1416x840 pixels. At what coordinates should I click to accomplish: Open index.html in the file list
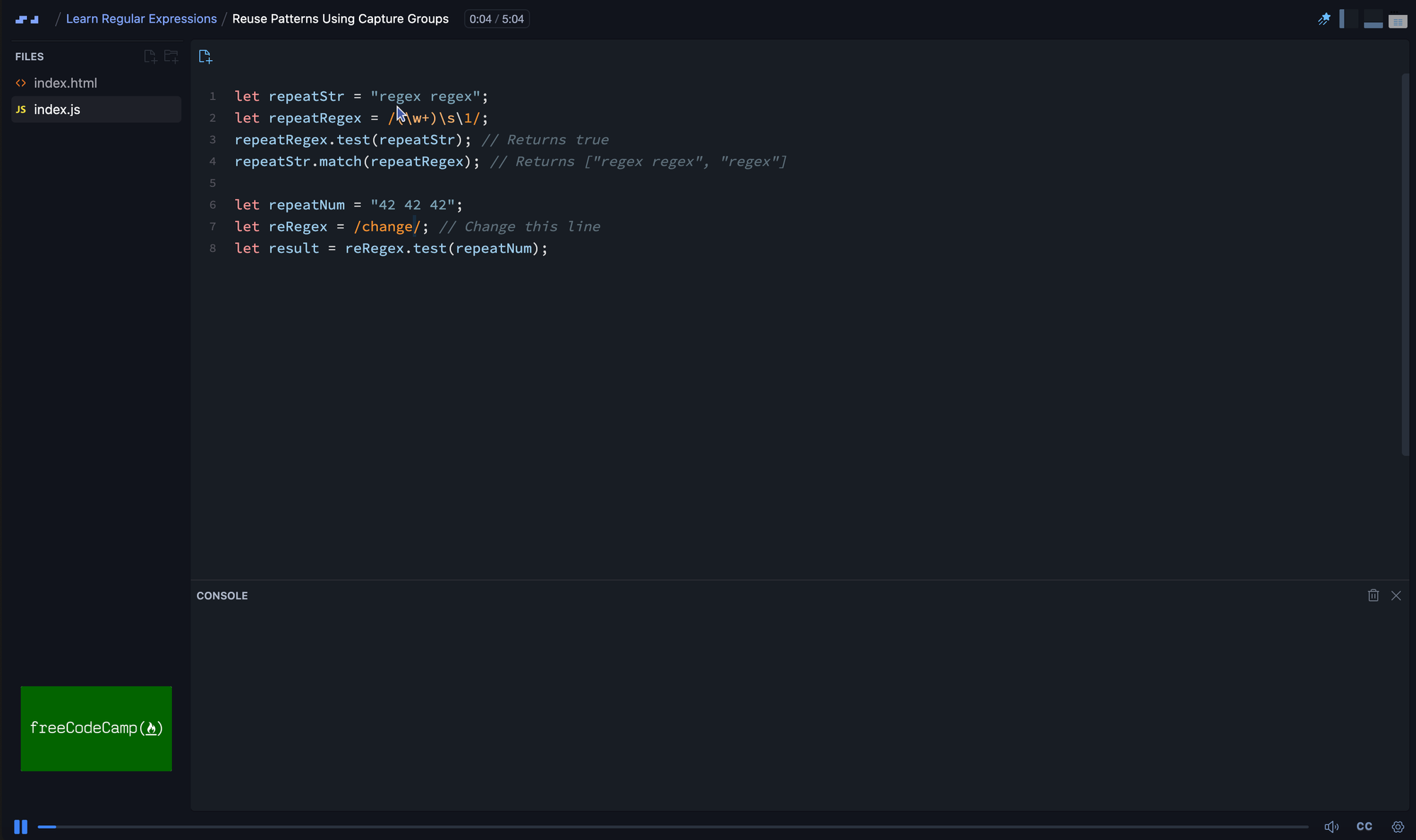click(x=96, y=84)
